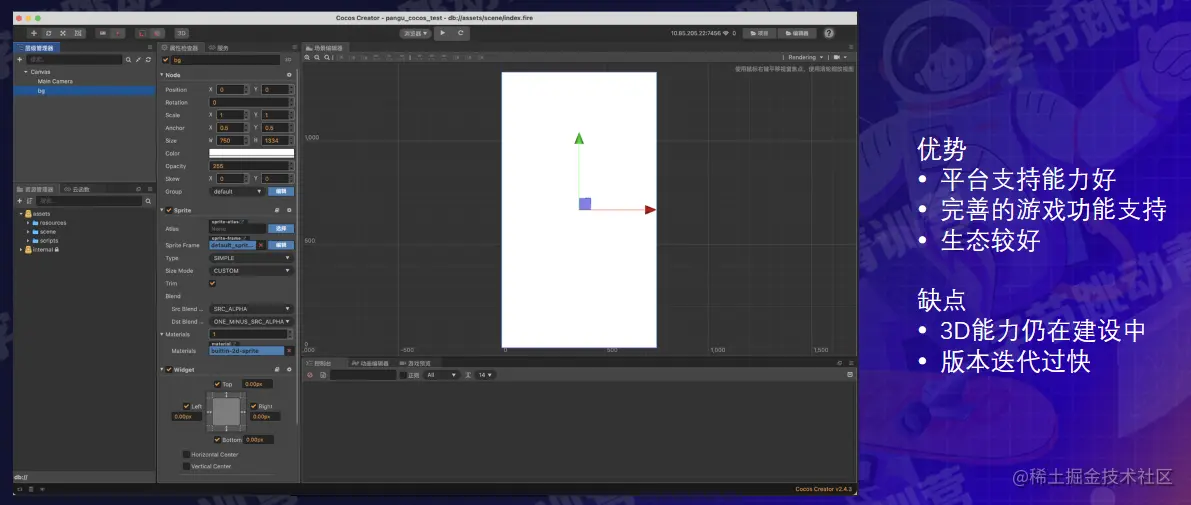Open the Node section gear settings
The width and height of the screenshot is (1191, 505).
[x=289, y=74]
